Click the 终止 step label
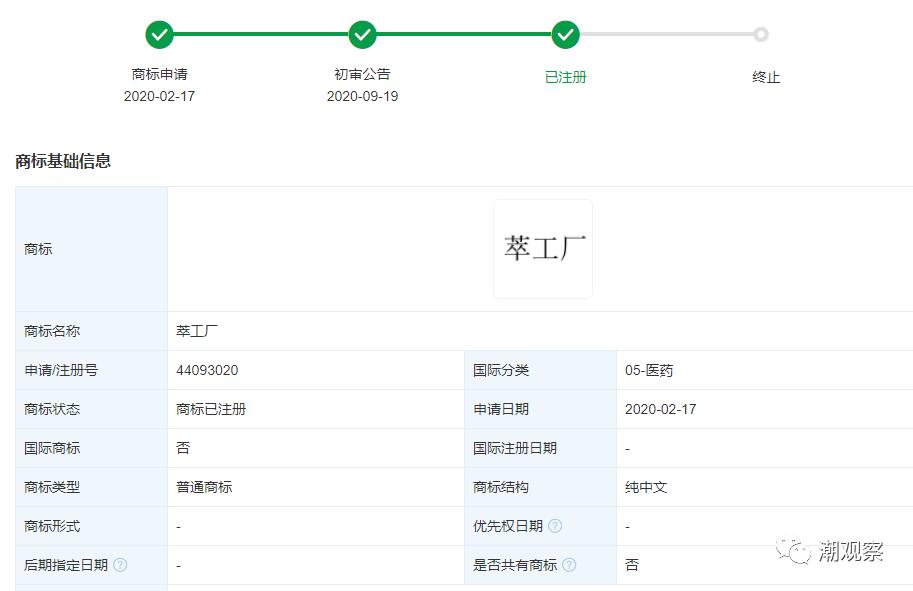This screenshot has height=591, width=913. tap(765, 77)
